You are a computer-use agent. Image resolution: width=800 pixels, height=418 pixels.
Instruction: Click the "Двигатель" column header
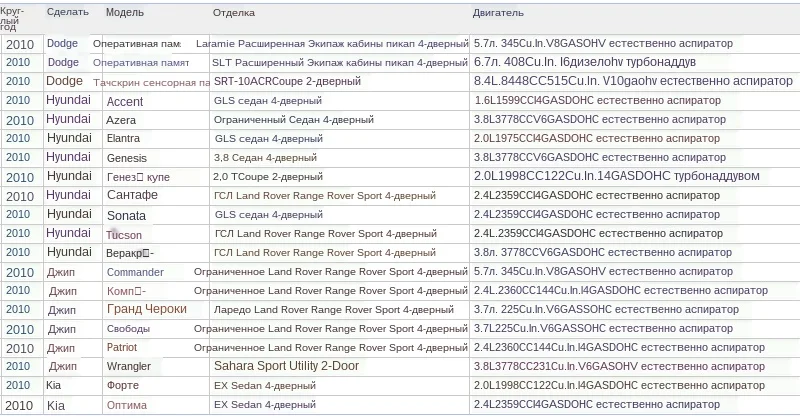pyautogui.click(x=498, y=13)
